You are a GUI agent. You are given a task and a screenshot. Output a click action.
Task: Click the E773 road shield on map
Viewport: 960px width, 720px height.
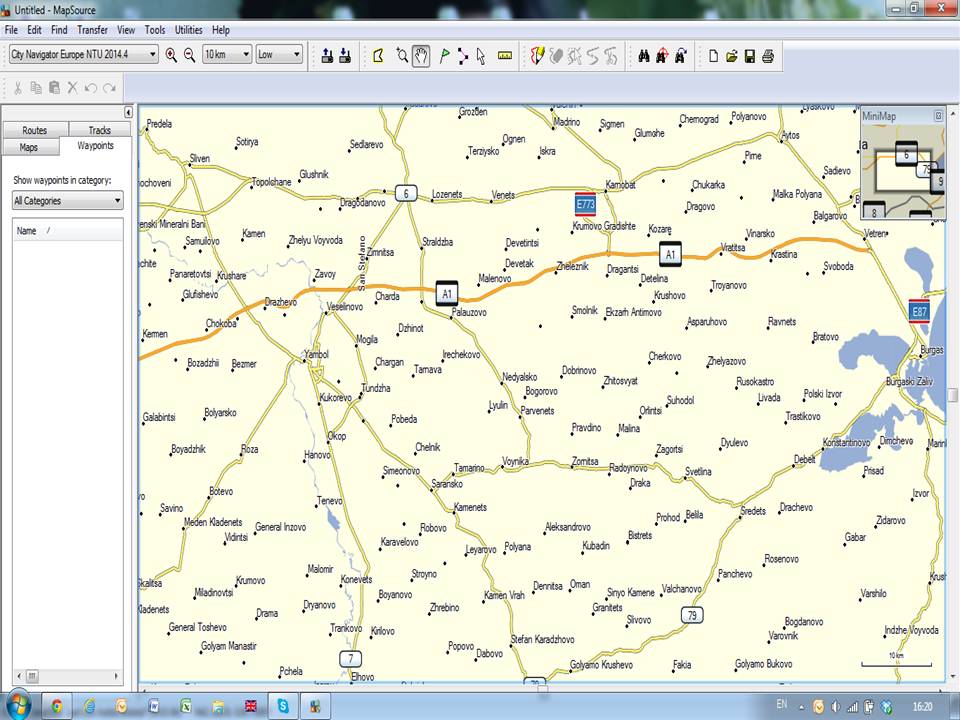point(585,204)
